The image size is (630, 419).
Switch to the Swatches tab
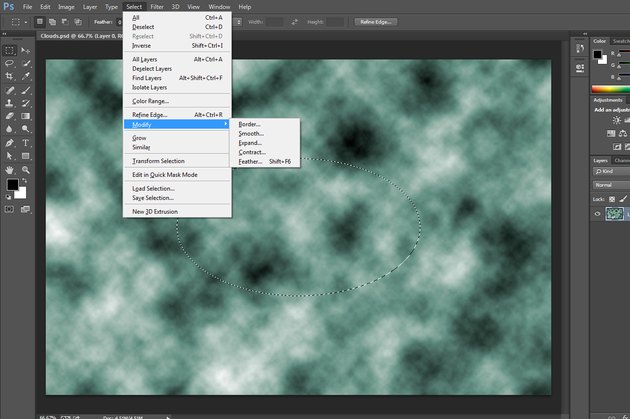pyautogui.click(x=620, y=41)
